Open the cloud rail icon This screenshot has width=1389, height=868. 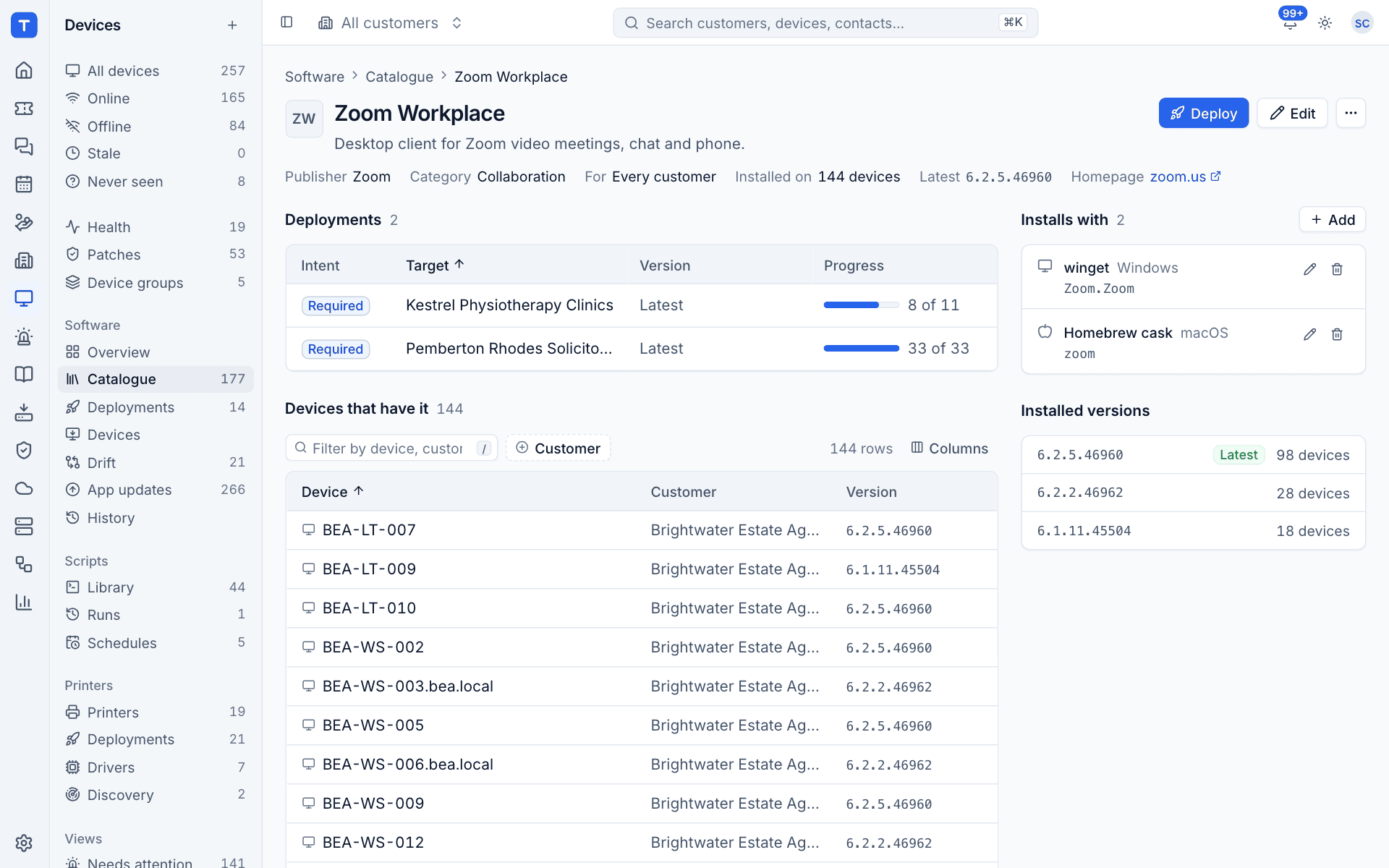coord(24,488)
